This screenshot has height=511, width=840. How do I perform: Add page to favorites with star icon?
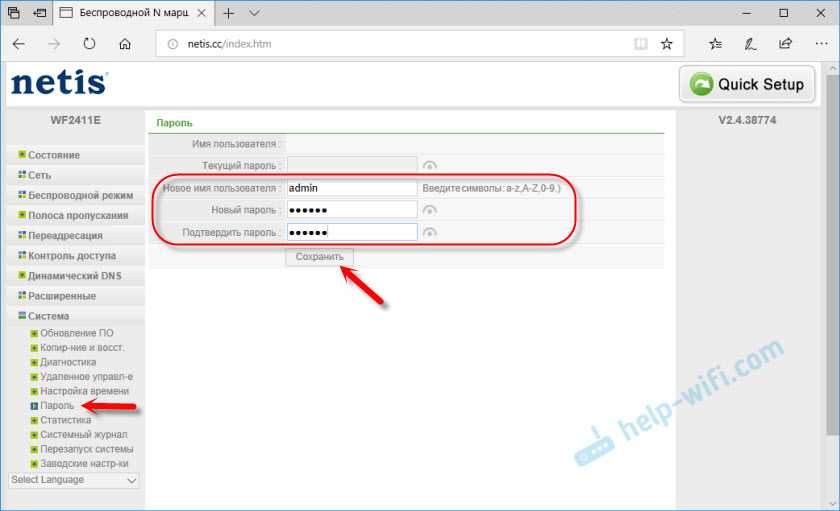coord(667,44)
